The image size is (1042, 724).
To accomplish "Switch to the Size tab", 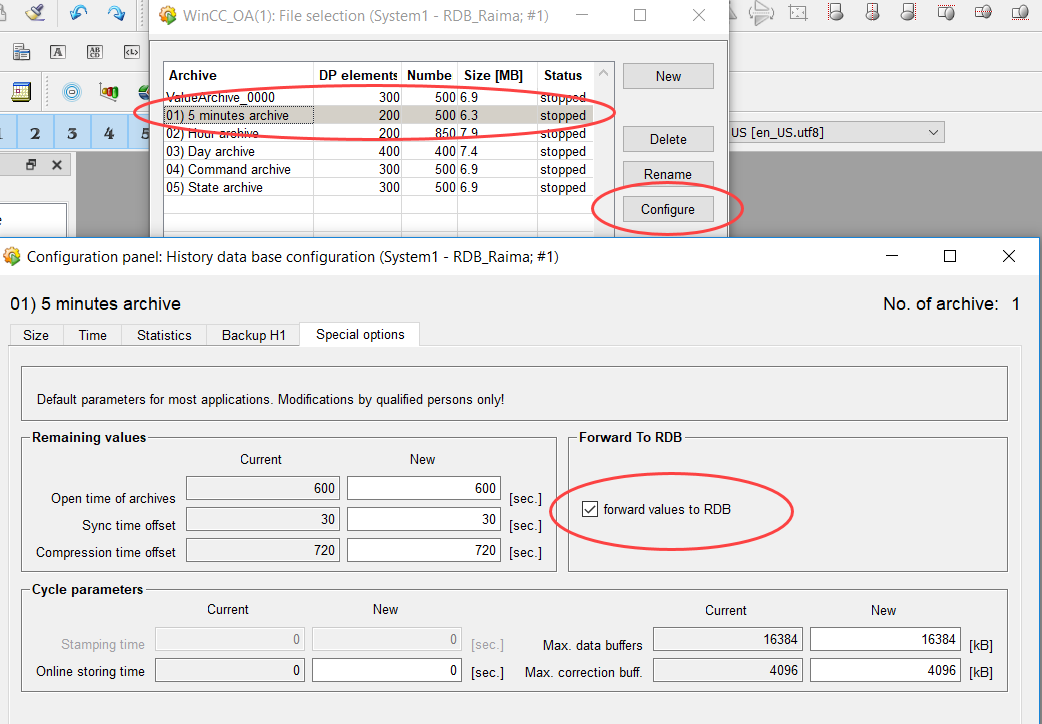I will [36, 335].
